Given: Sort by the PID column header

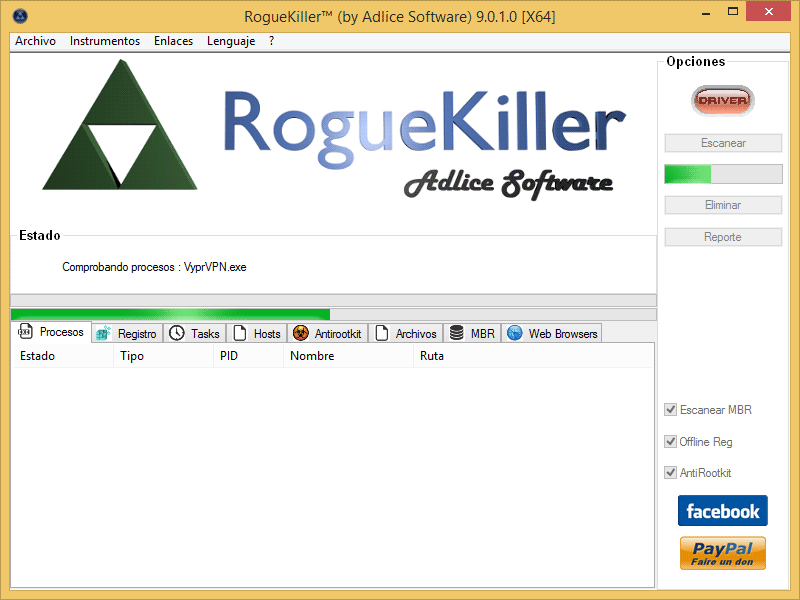Looking at the screenshot, I should (248, 356).
